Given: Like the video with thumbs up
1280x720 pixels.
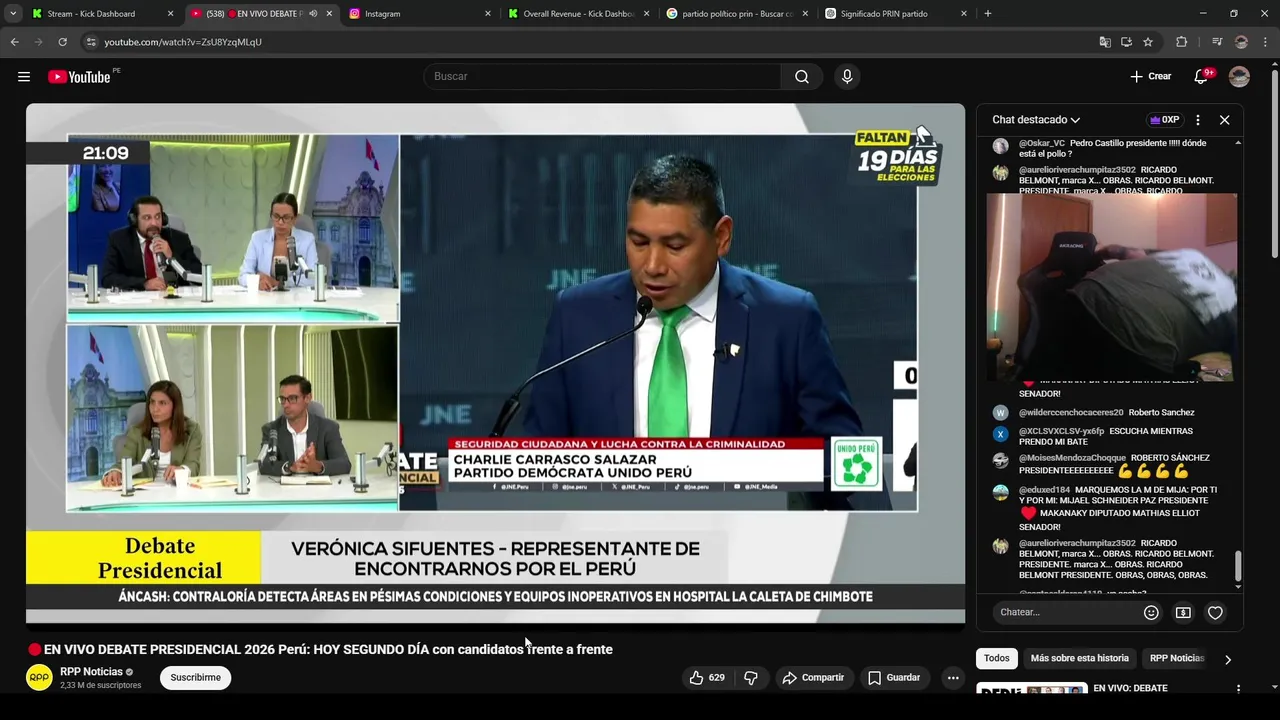Looking at the screenshot, I should pos(707,678).
